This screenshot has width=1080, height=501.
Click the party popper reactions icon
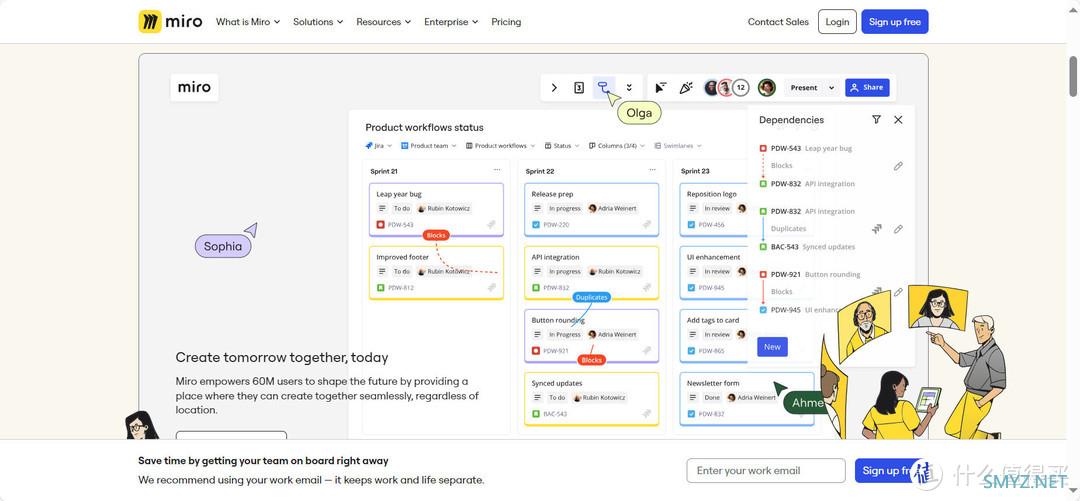tap(685, 88)
